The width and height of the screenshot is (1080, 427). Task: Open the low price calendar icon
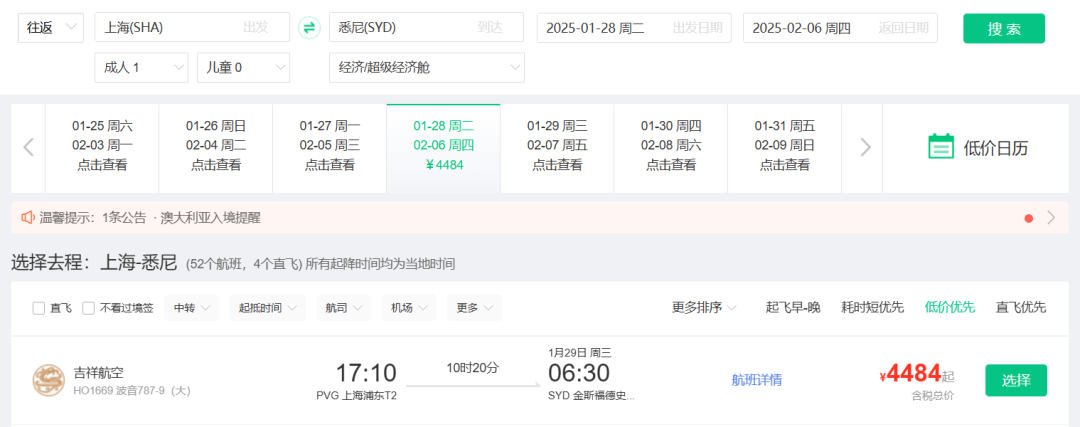[941, 147]
